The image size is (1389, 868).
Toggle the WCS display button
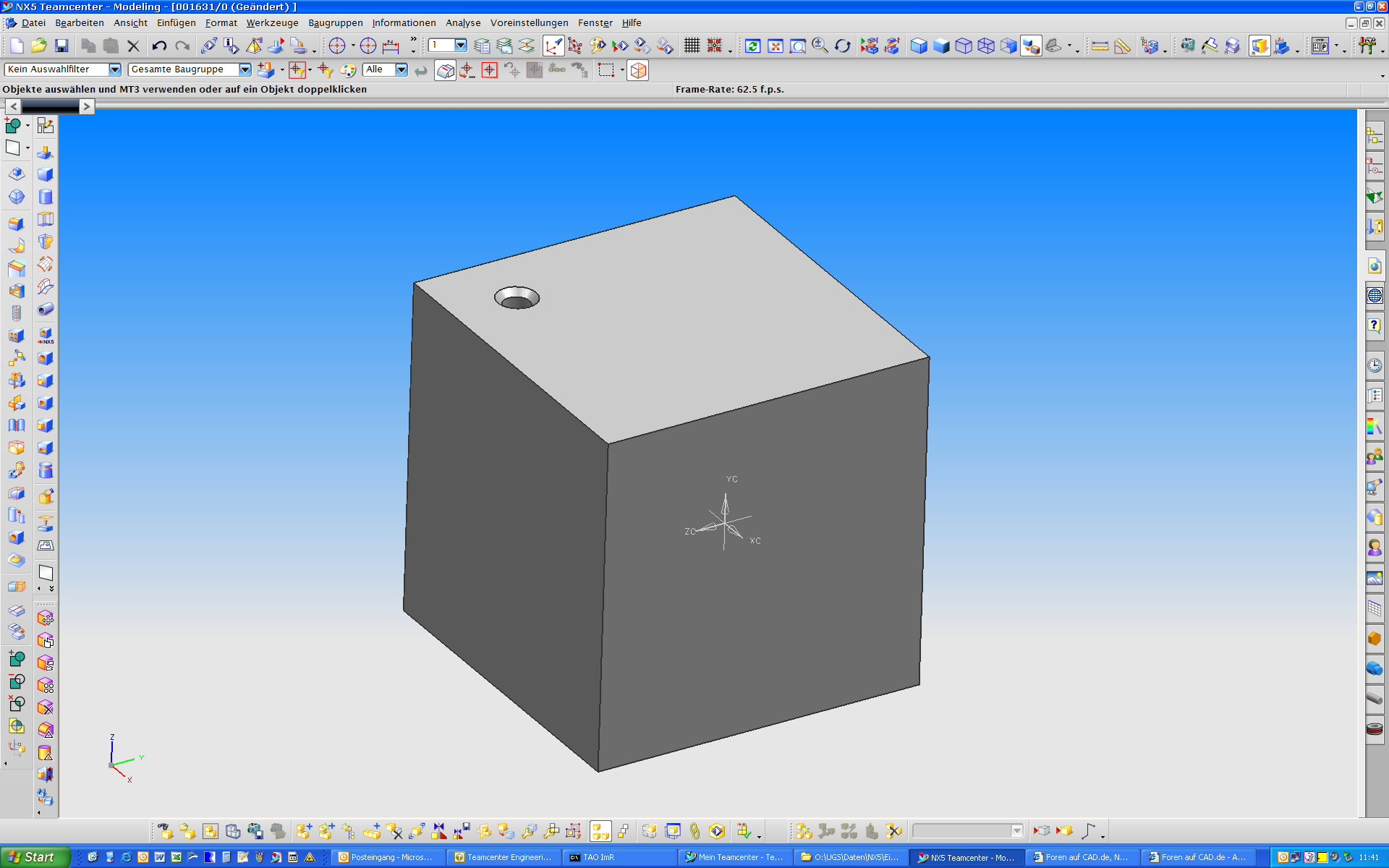[553, 46]
